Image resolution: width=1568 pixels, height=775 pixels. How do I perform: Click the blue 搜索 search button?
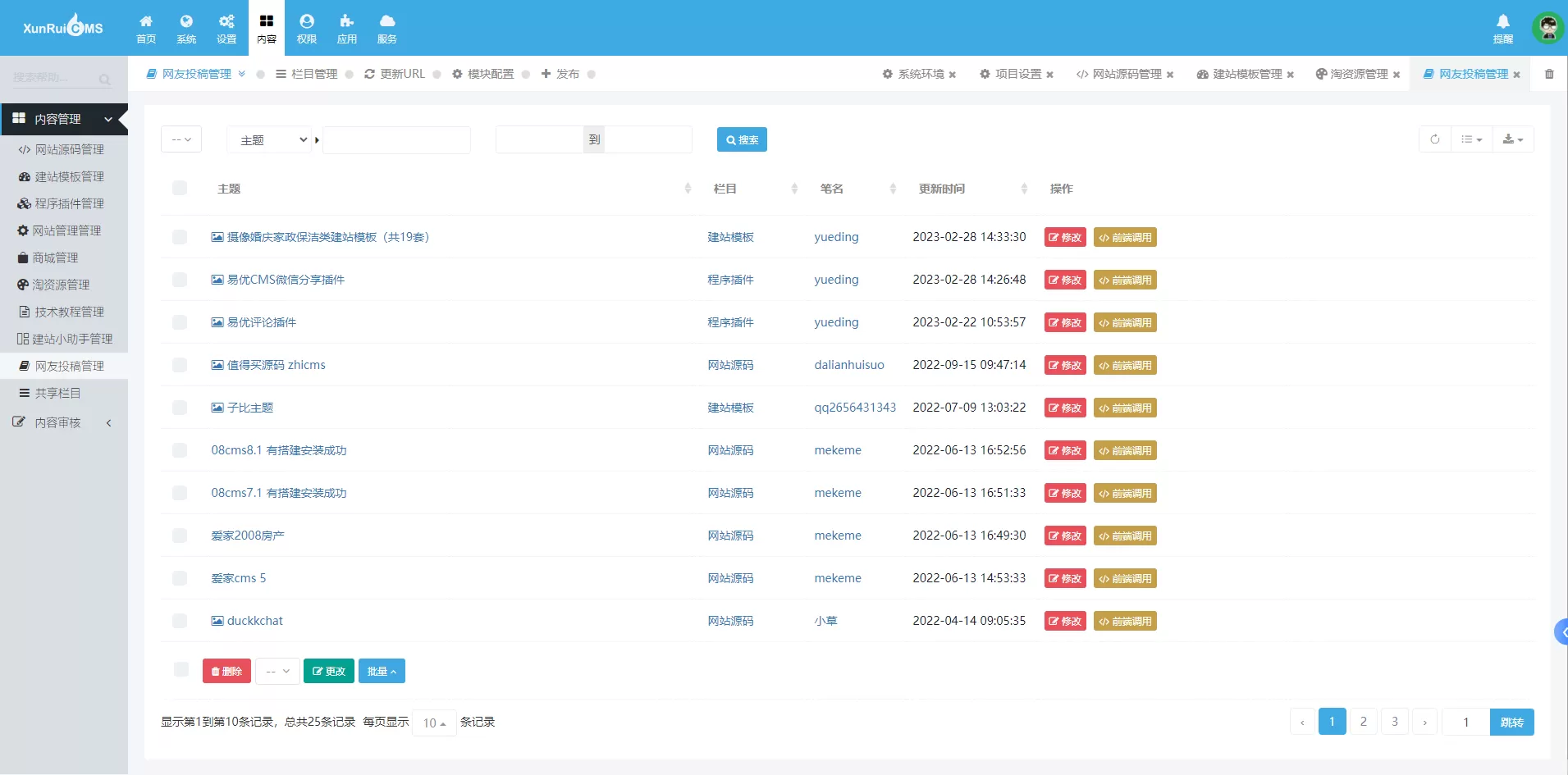(x=742, y=139)
